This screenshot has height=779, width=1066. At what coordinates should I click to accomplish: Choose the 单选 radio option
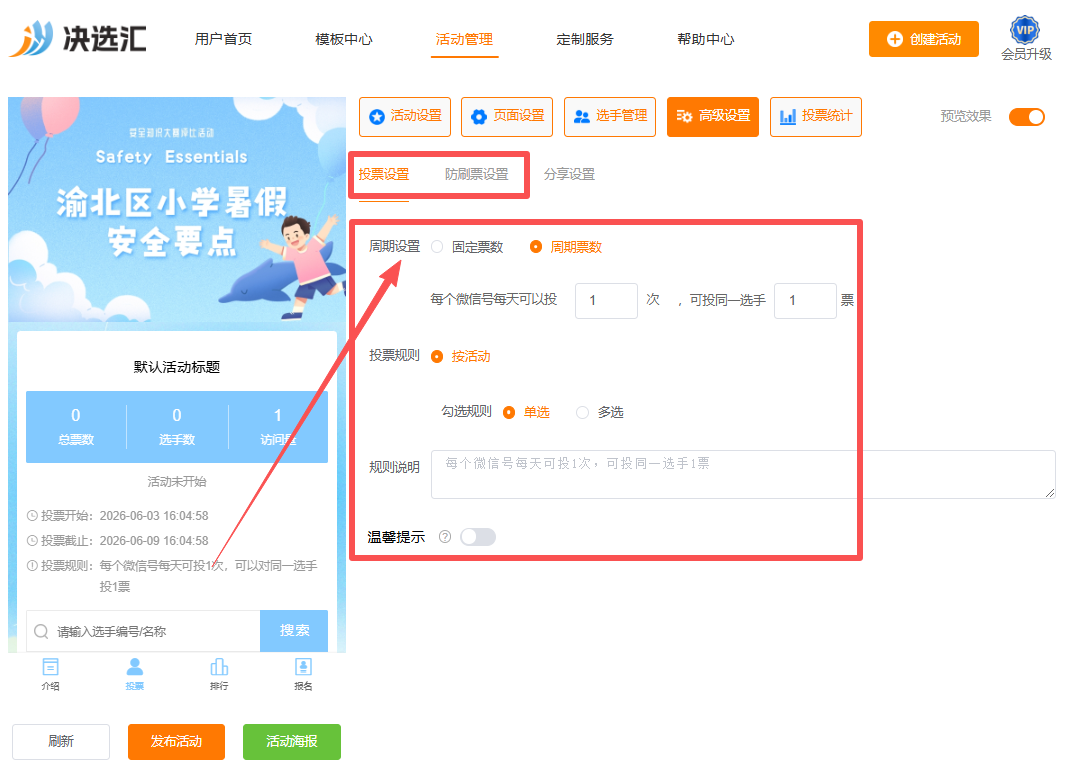tap(509, 413)
